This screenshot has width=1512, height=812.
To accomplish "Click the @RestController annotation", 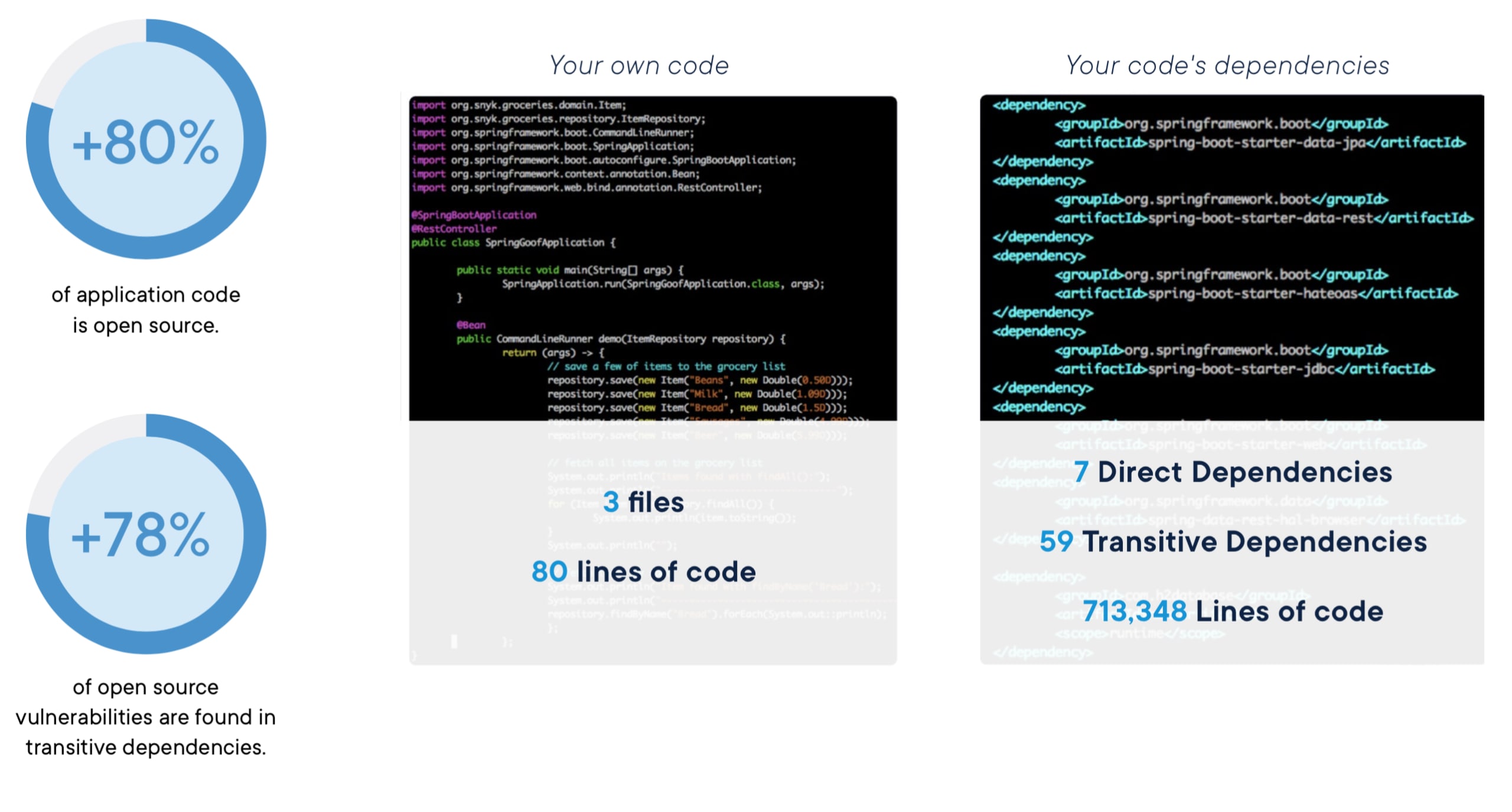I will [x=454, y=228].
